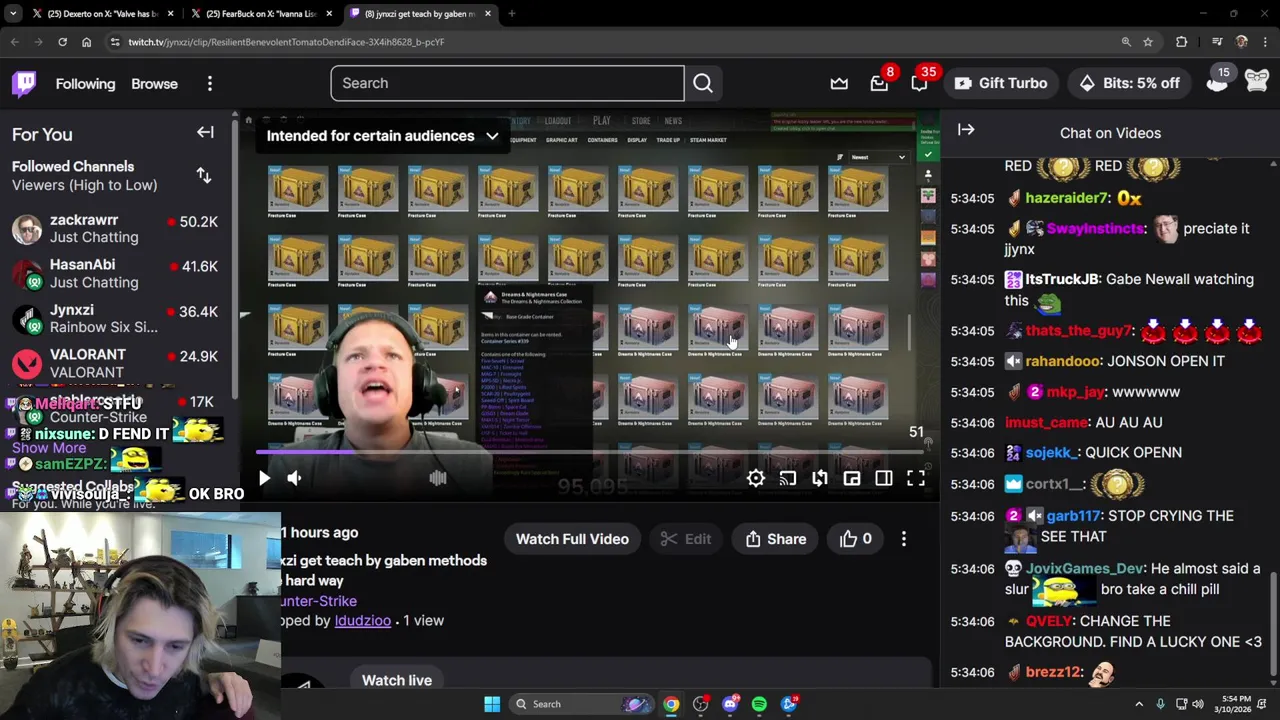Select the jynxzi Twitch clip tab

pos(420,14)
